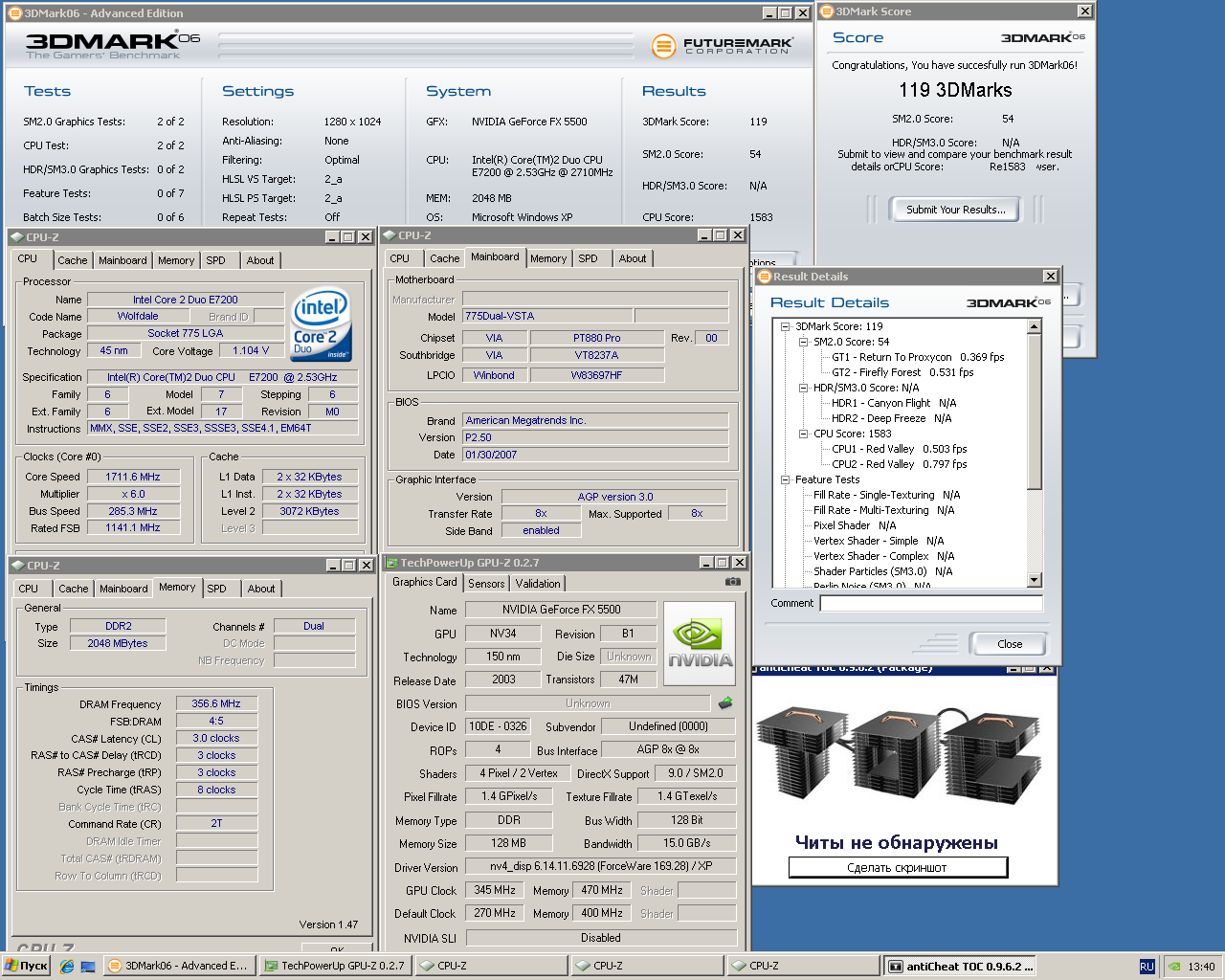Image resolution: width=1225 pixels, height=980 pixels.
Task: Open the Start menu via Пуск button
Action: (27, 966)
